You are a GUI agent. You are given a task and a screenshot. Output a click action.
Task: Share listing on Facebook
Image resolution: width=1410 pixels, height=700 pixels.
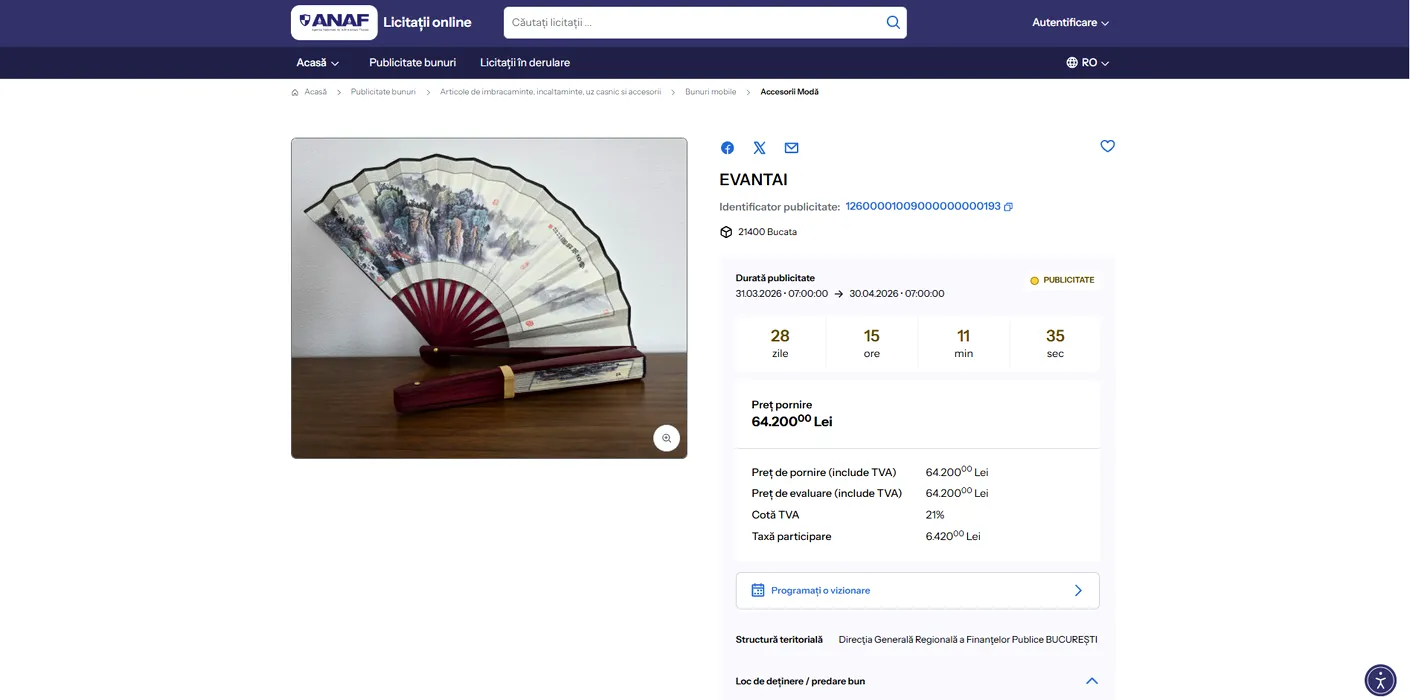coord(727,148)
